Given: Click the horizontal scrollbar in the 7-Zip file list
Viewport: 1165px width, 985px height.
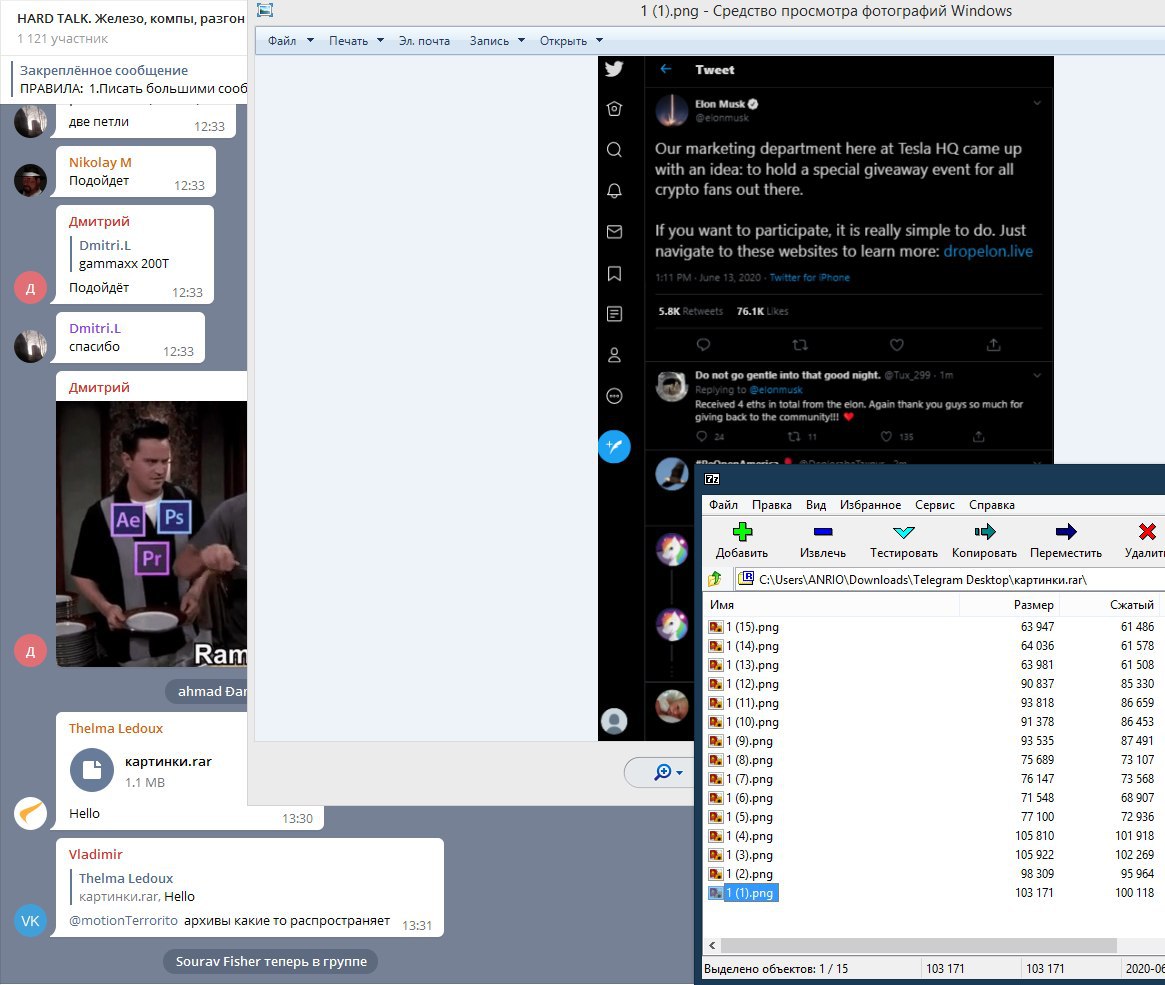Looking at the screenshot, I should 918,945.
